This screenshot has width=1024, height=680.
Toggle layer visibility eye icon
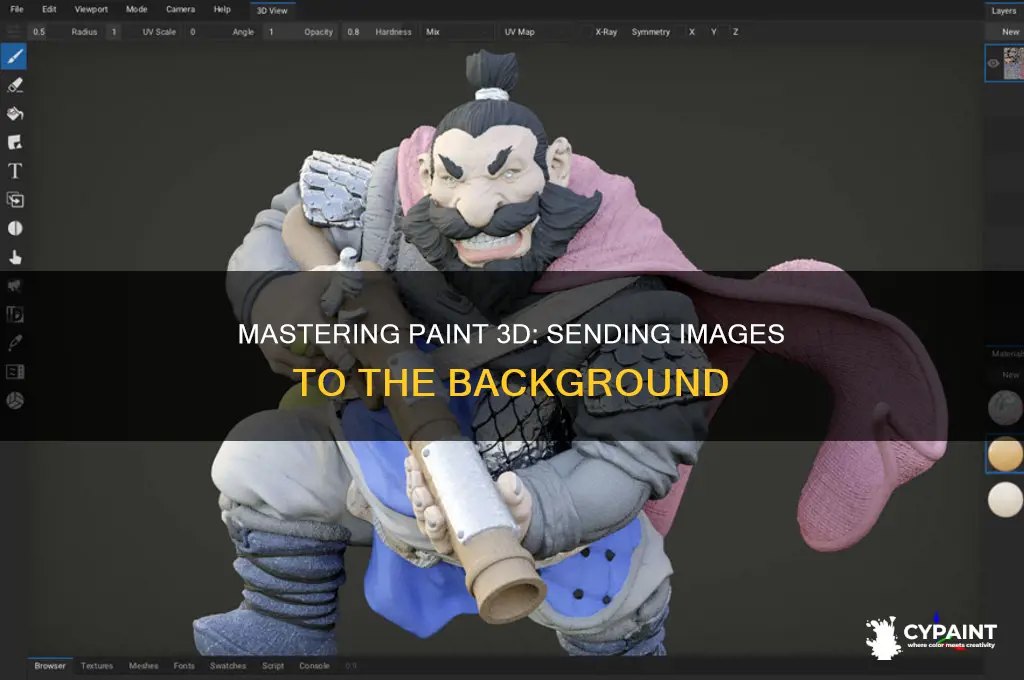coord(993,63)
